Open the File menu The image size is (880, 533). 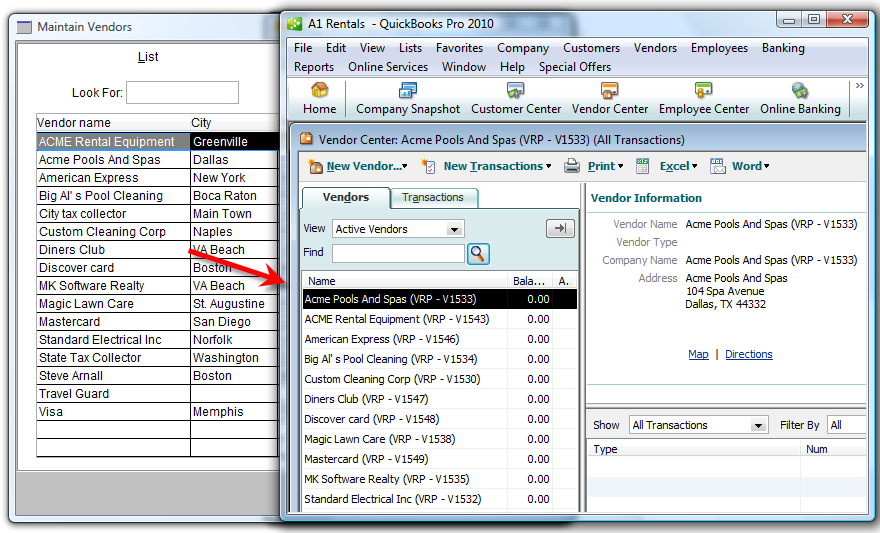tap(303, 48)
